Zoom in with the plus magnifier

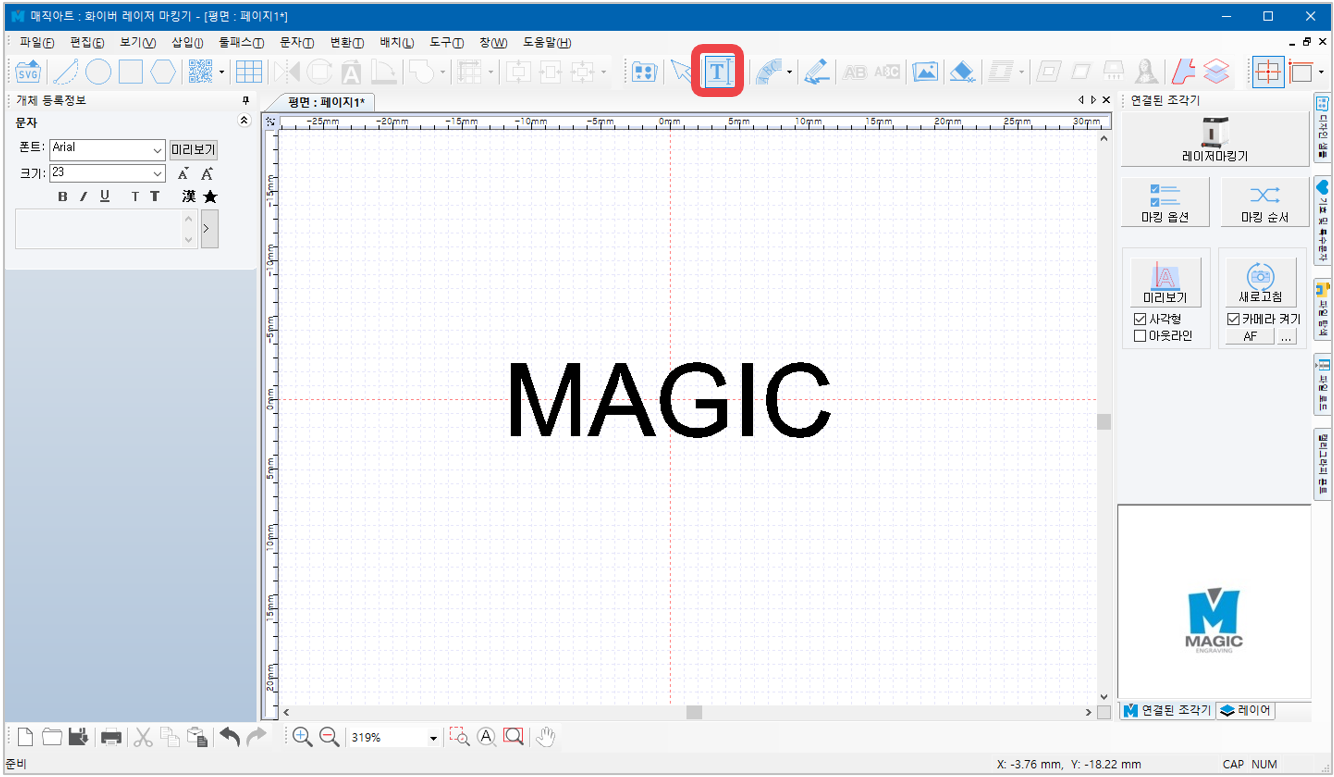(302, 737)
